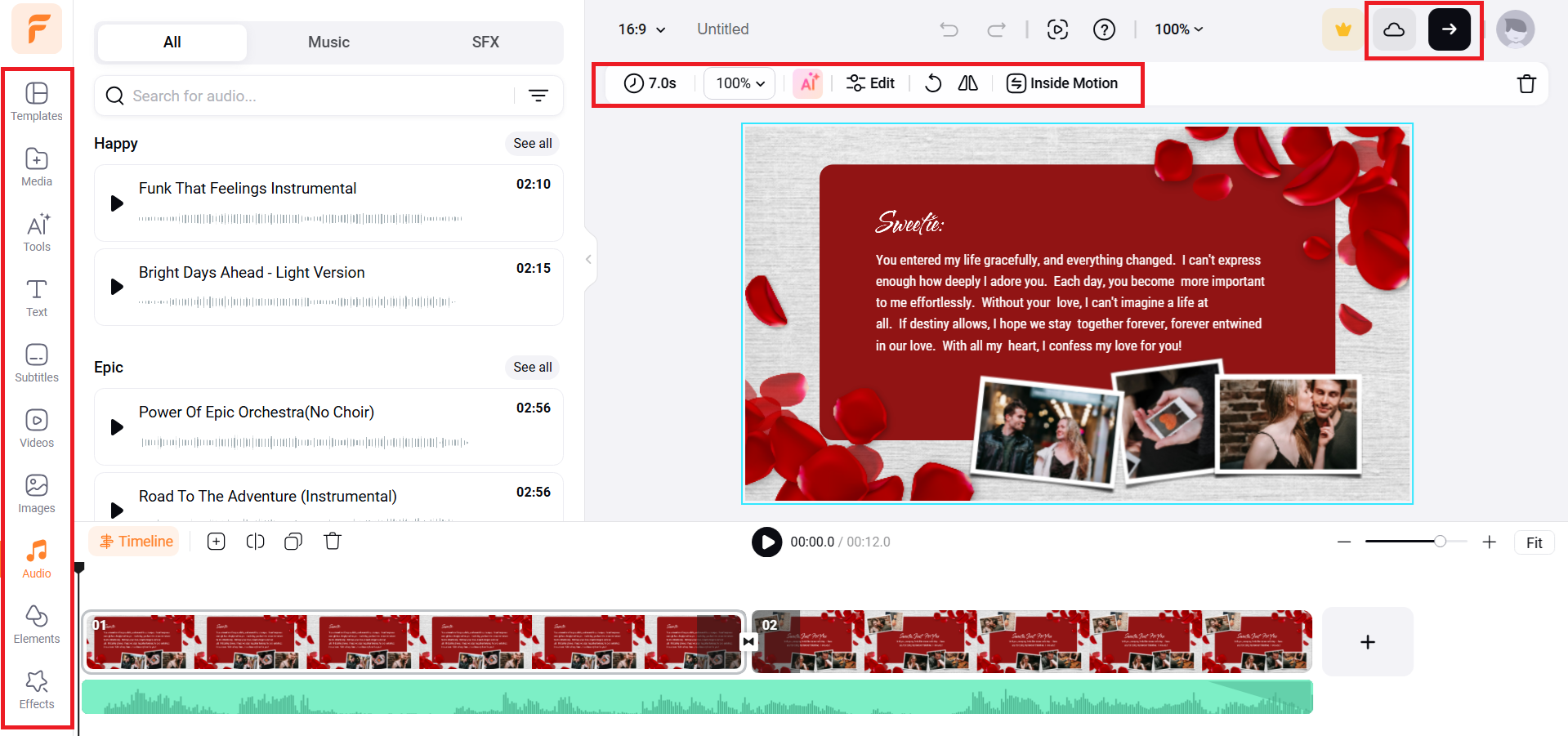Apply Inside Motion to the element
1568x736 pixels.
pos(1062,83)
